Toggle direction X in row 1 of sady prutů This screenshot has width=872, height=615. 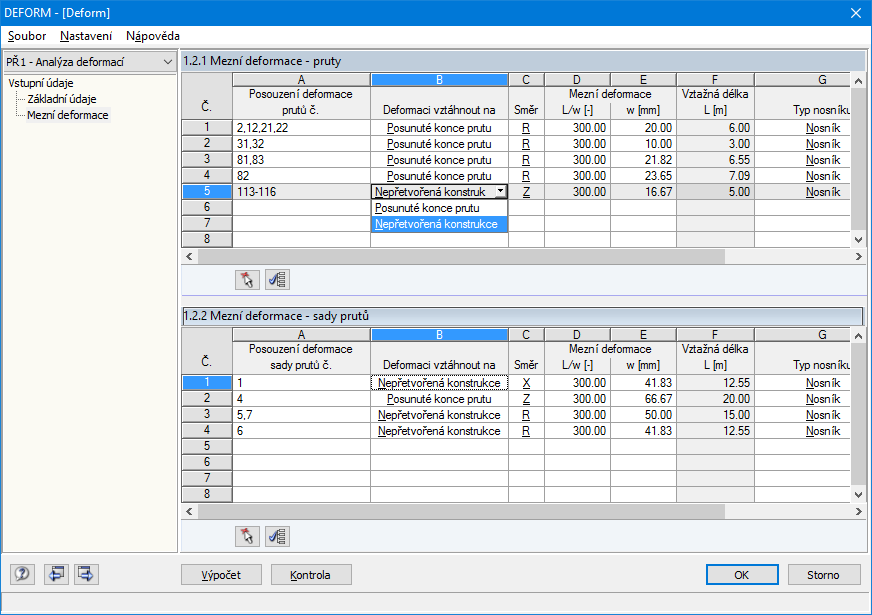(525, 382)
